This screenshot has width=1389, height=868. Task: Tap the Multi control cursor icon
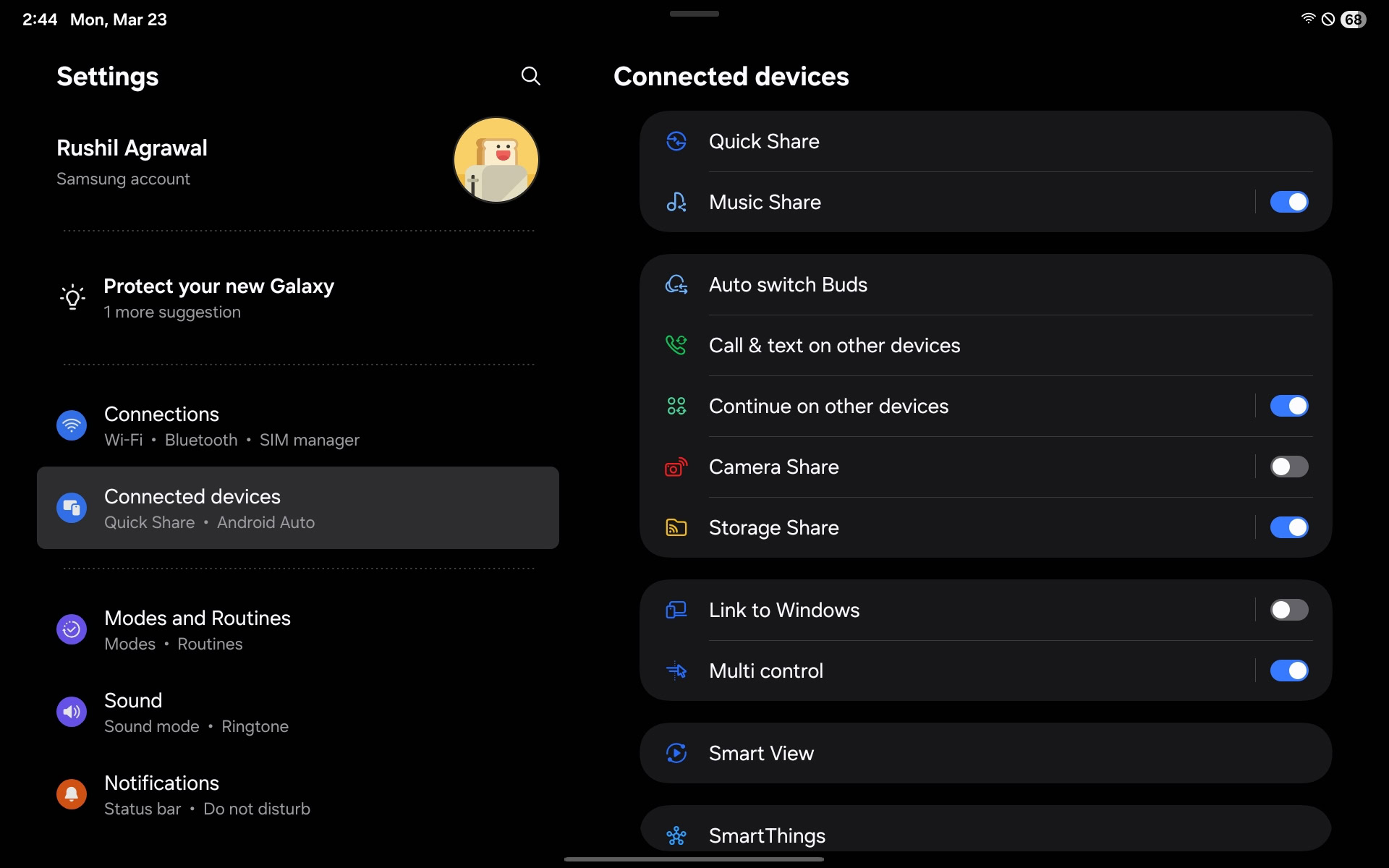click(676, 671)
